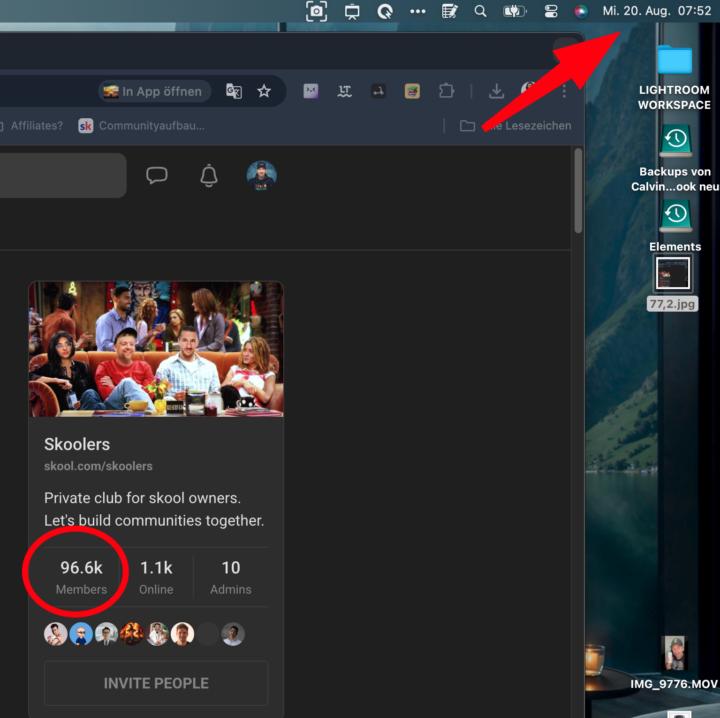
Task: Click the 10 Admins stat
Action: pyautogui.click(x=231, y=577)
